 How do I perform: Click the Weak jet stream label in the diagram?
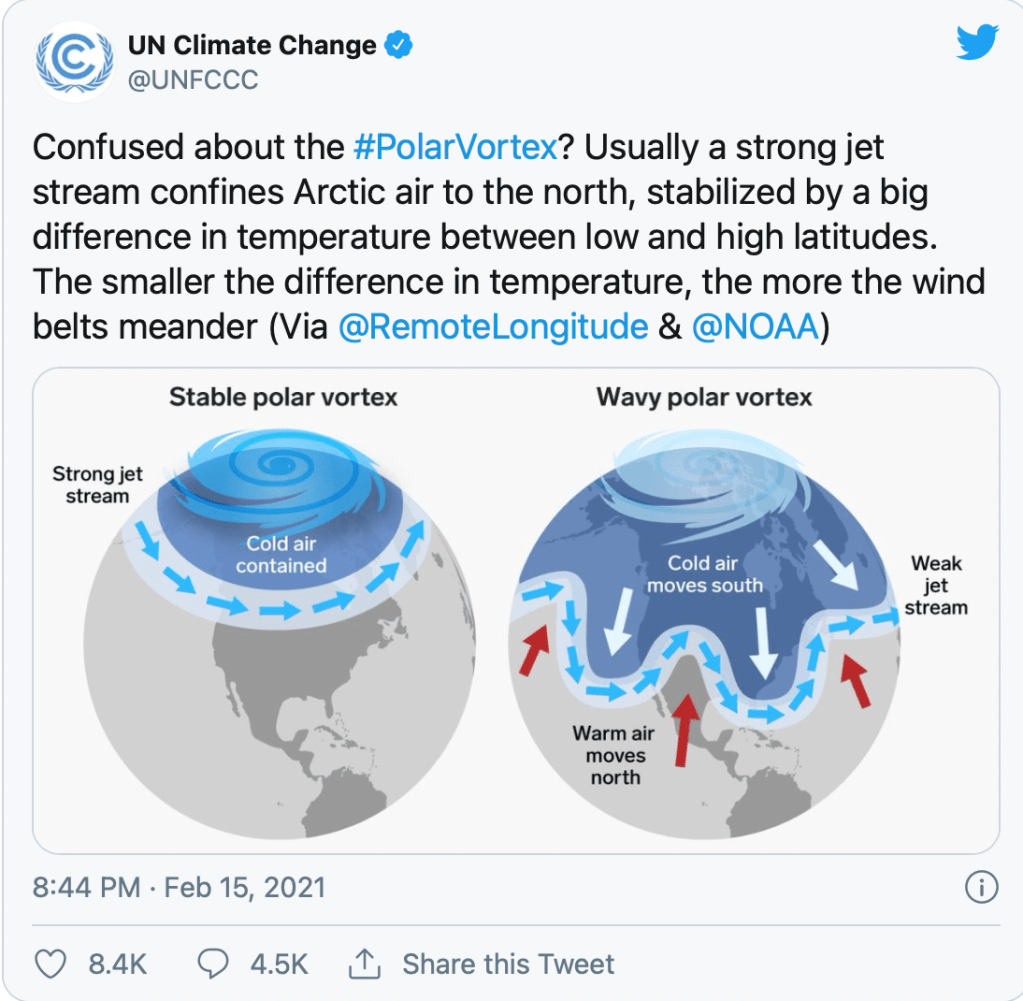point(936,585)
